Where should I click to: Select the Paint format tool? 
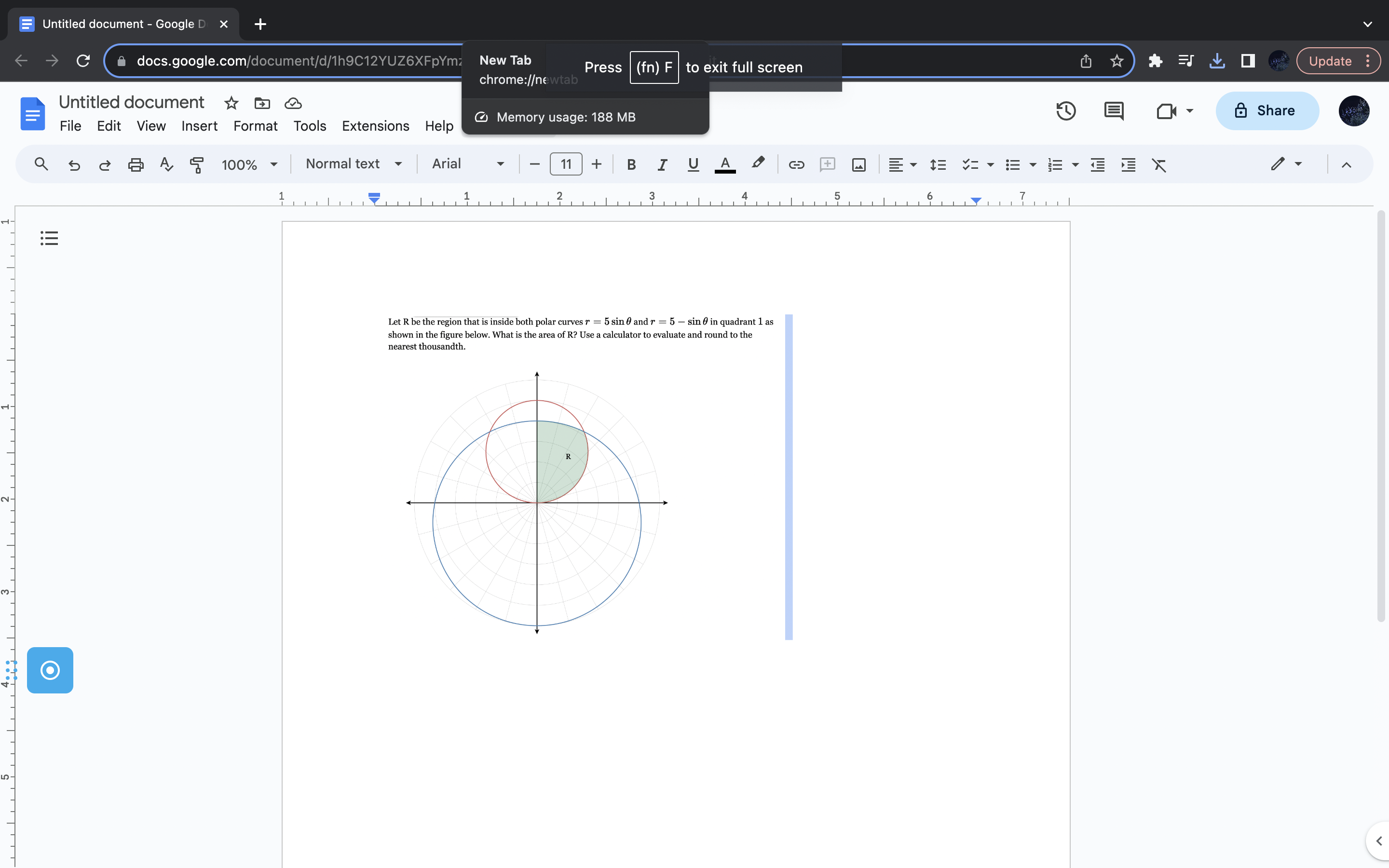(x=197, y=165)
